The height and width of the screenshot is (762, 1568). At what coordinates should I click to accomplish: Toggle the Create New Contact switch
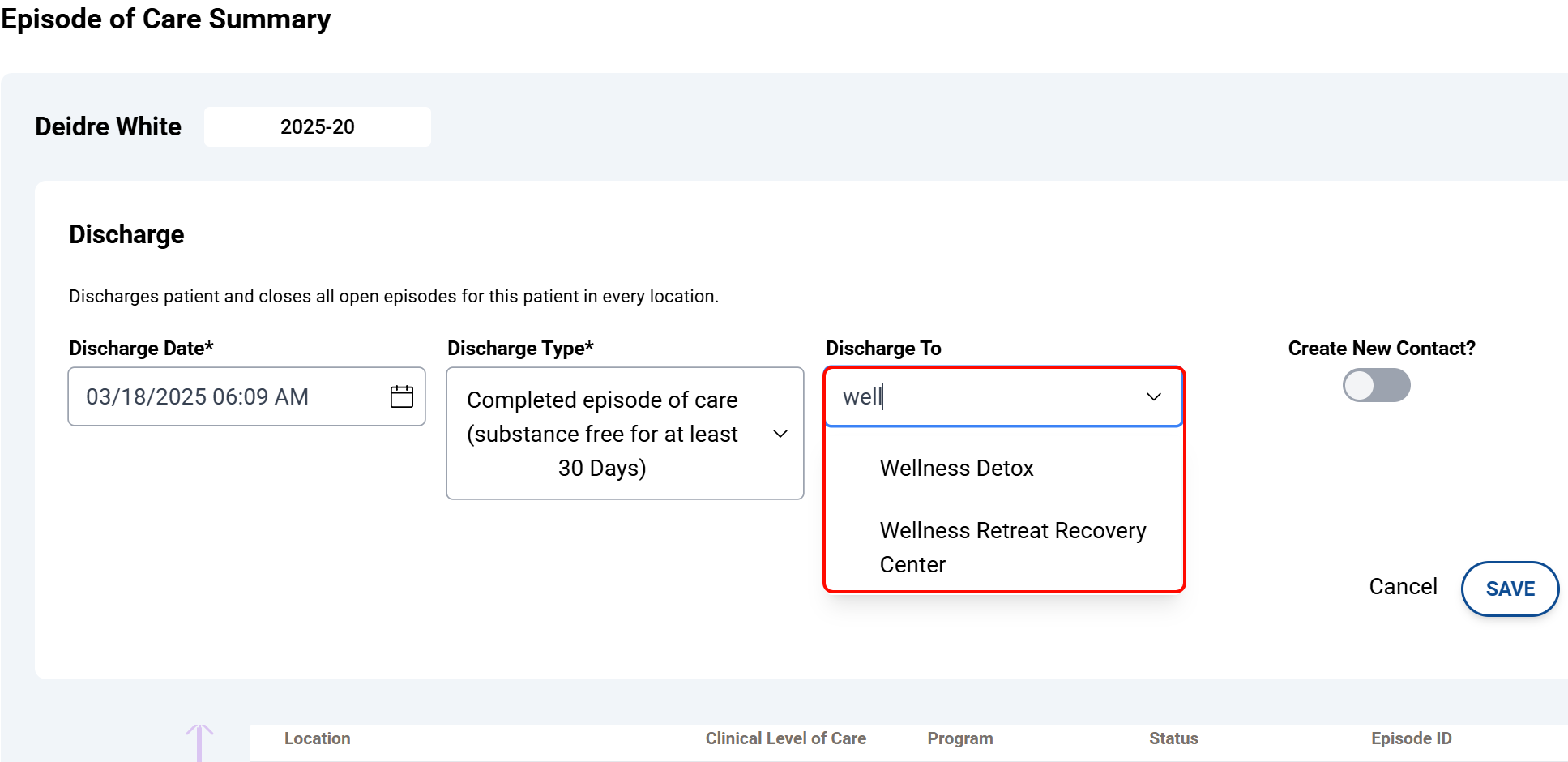[1376, 385]
